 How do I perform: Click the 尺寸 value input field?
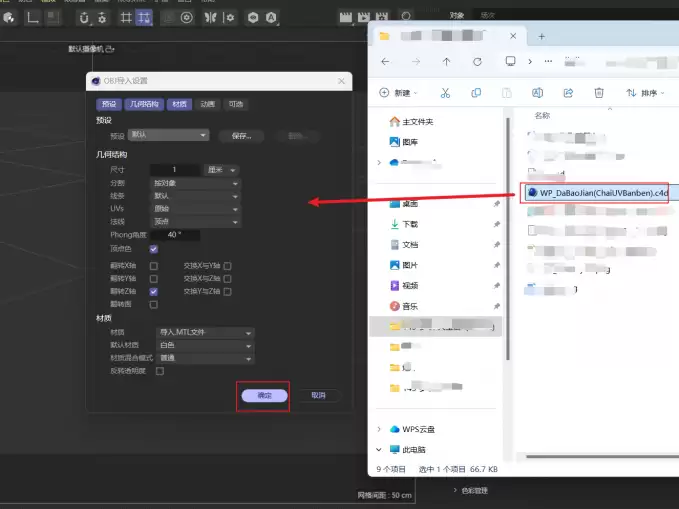point(175,169)
